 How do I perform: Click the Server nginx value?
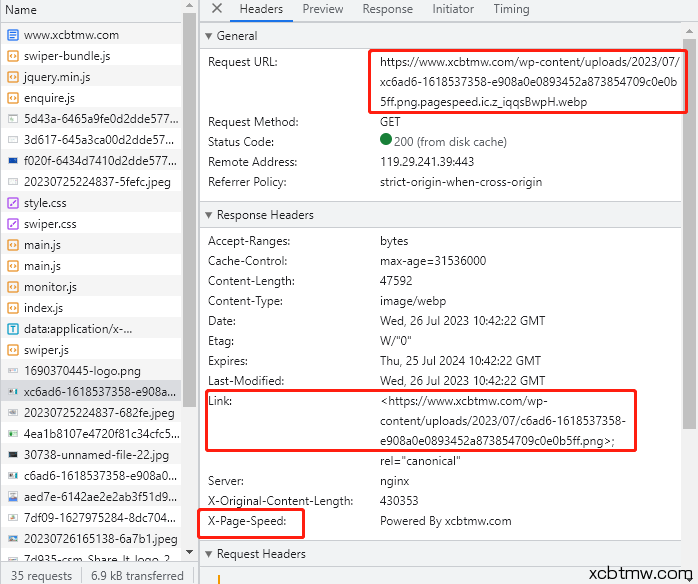point(394,481)
